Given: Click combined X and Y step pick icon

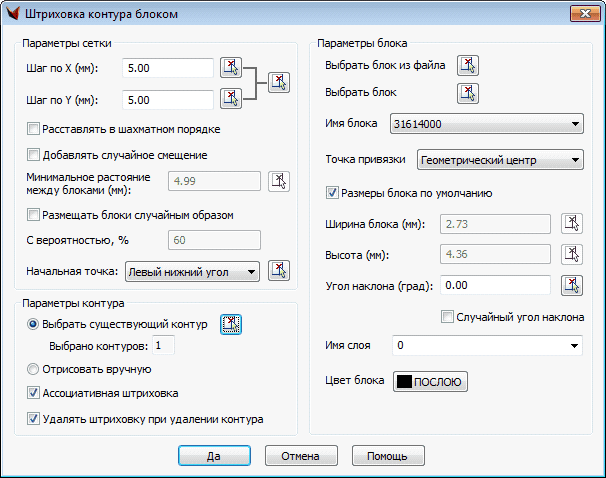Looking at the screenshot, I should pos(278,83).
